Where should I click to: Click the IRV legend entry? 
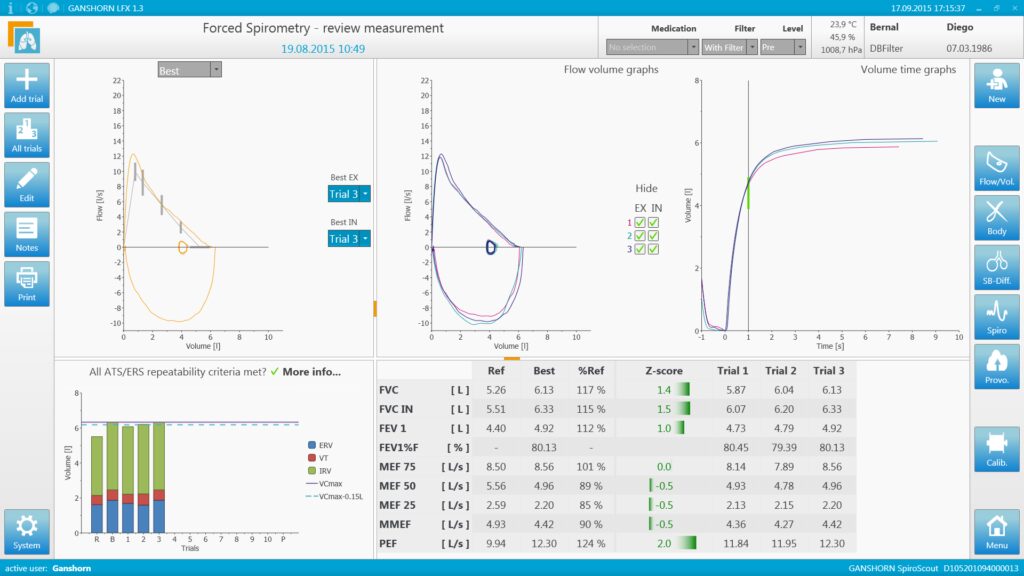319,471
